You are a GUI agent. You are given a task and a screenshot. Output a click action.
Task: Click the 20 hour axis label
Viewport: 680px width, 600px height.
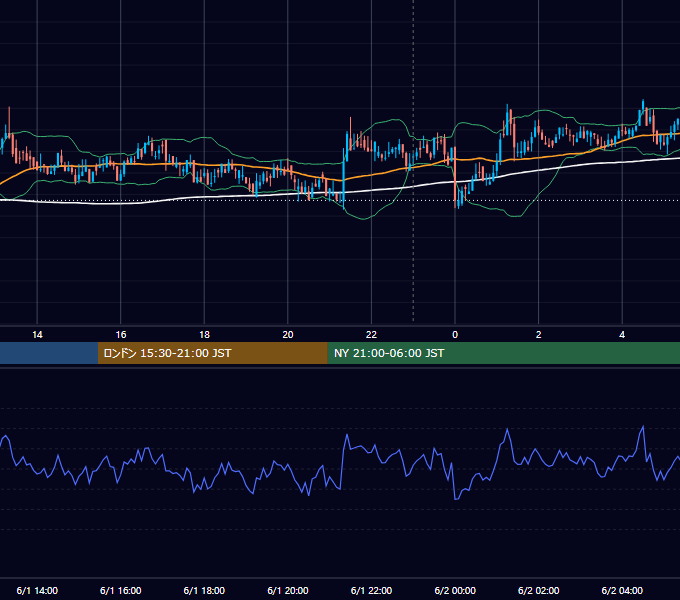288,335
